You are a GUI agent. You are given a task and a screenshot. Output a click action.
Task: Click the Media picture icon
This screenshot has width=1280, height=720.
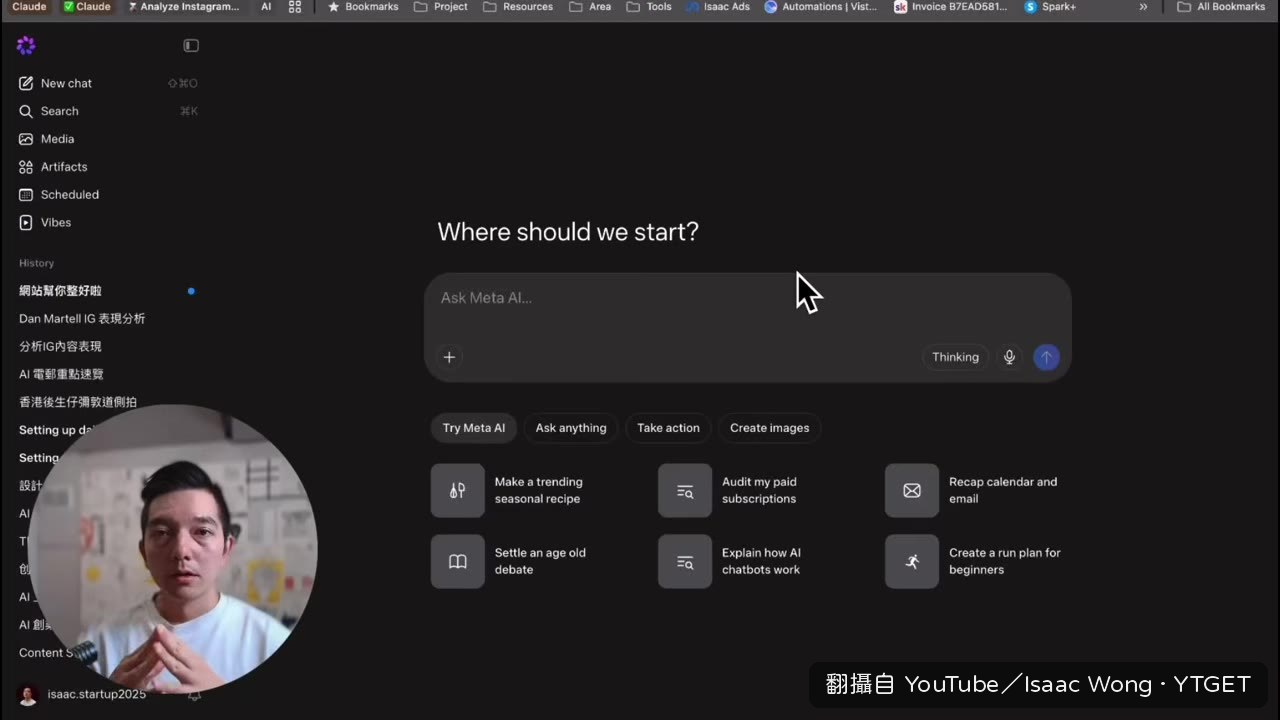pos(26,139)
